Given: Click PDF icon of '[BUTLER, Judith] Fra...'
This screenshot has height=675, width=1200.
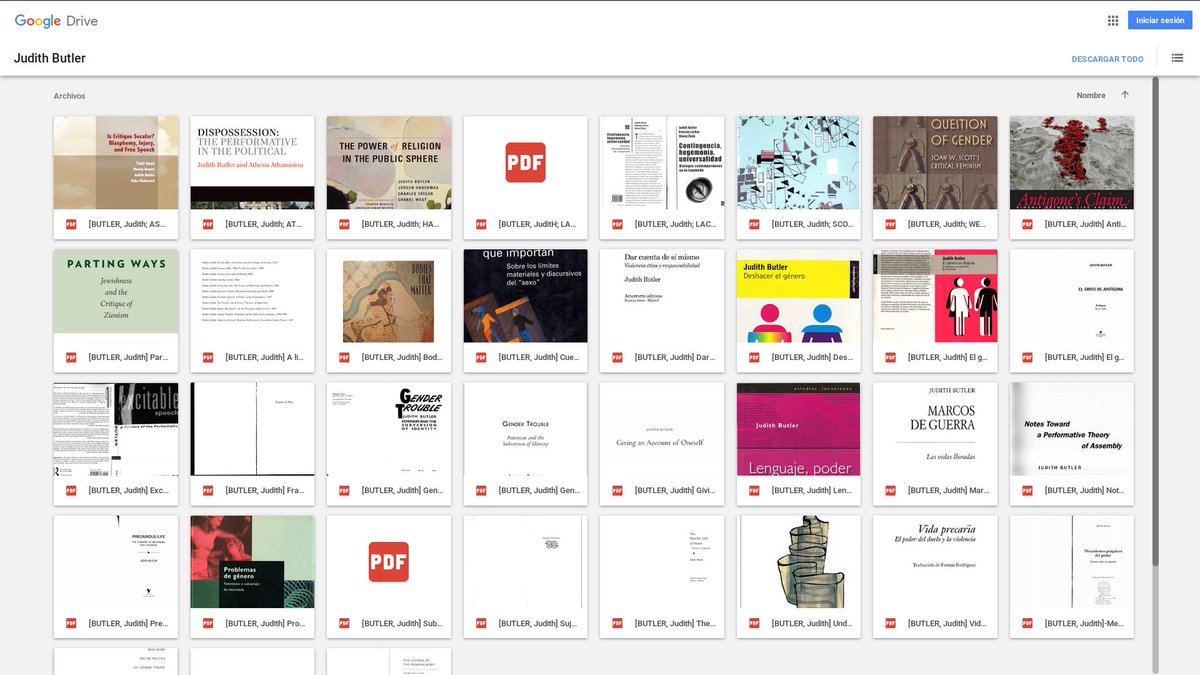Looking at the screenshot, I should tap(208, 490).
